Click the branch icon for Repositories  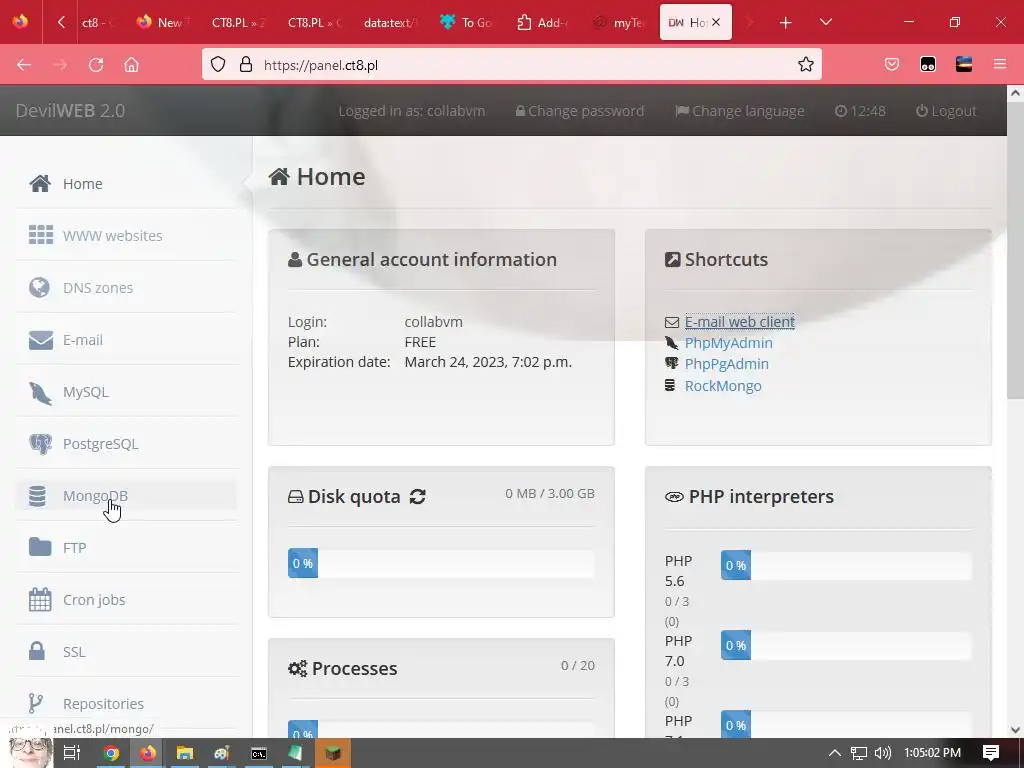tap(35, 703)
